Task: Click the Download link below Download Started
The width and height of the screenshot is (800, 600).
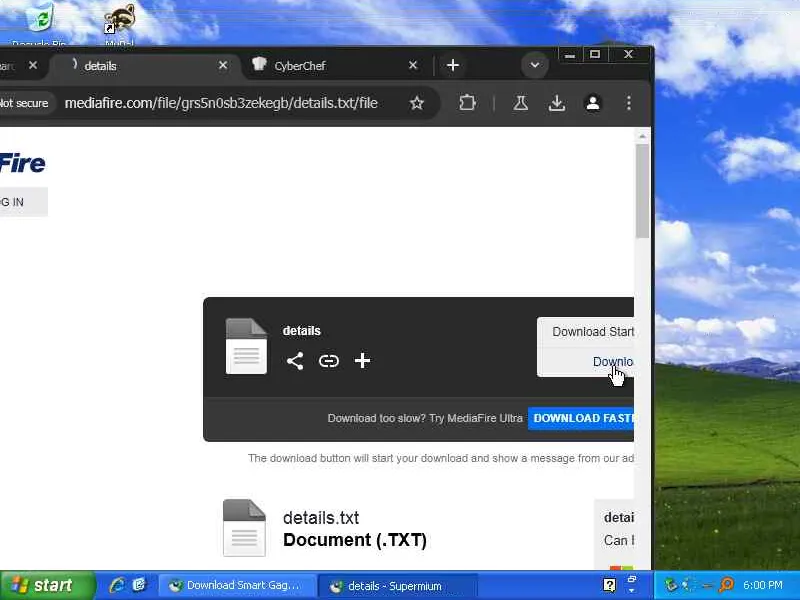Action: tap(613, 362)
